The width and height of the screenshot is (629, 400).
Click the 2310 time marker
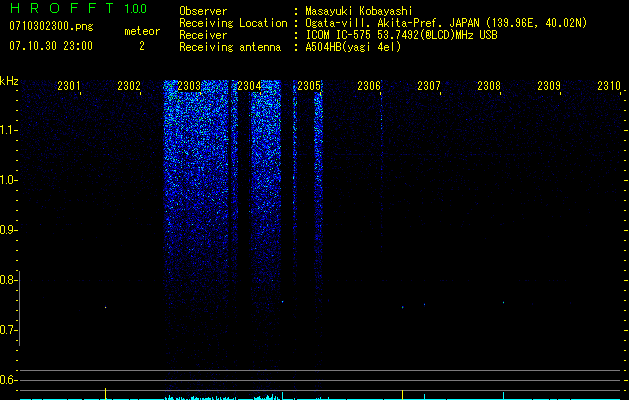pos(609,85)
